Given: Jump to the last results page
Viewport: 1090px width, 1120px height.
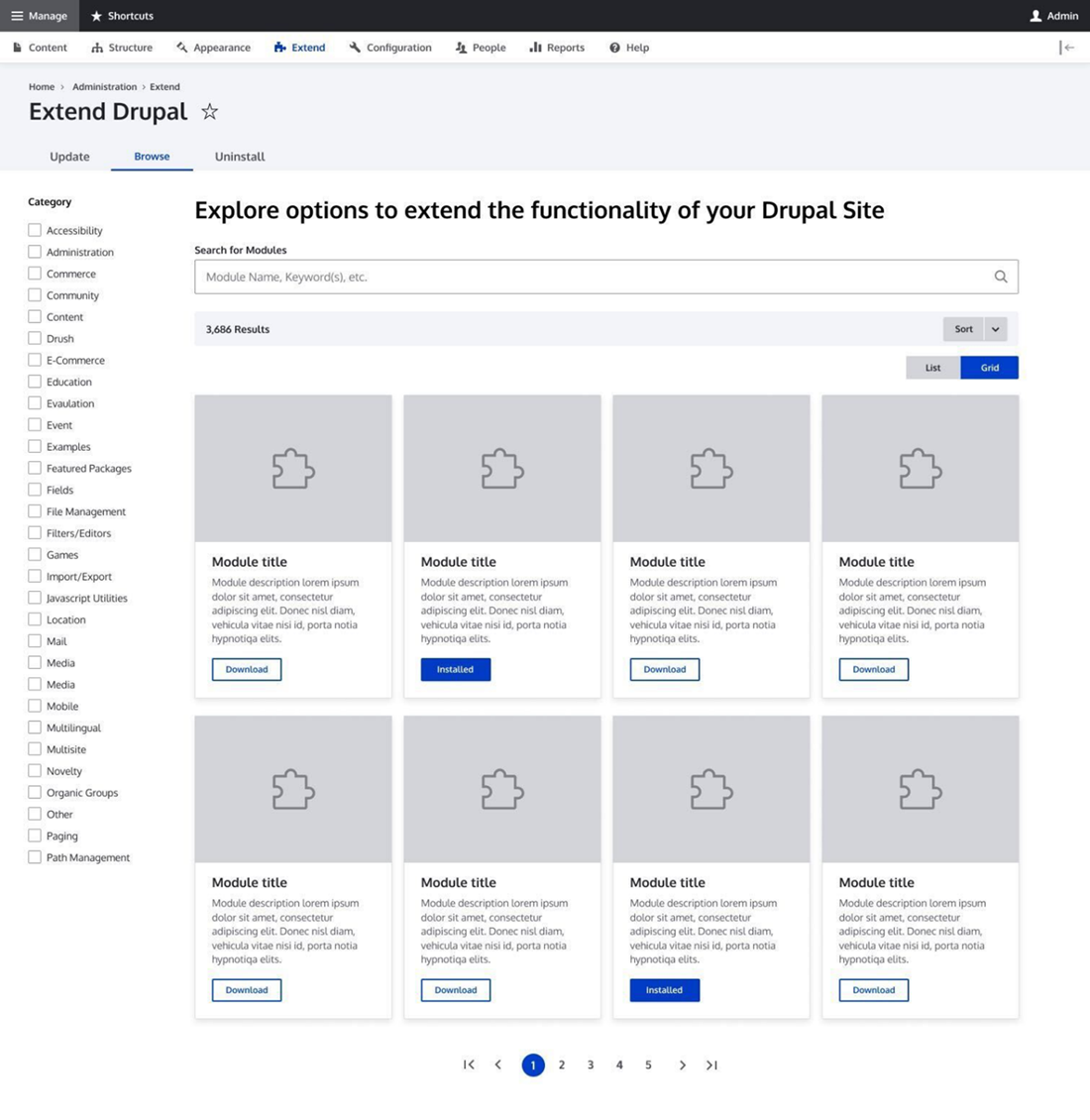Looking at the screenshot, I should point(711,1065).
